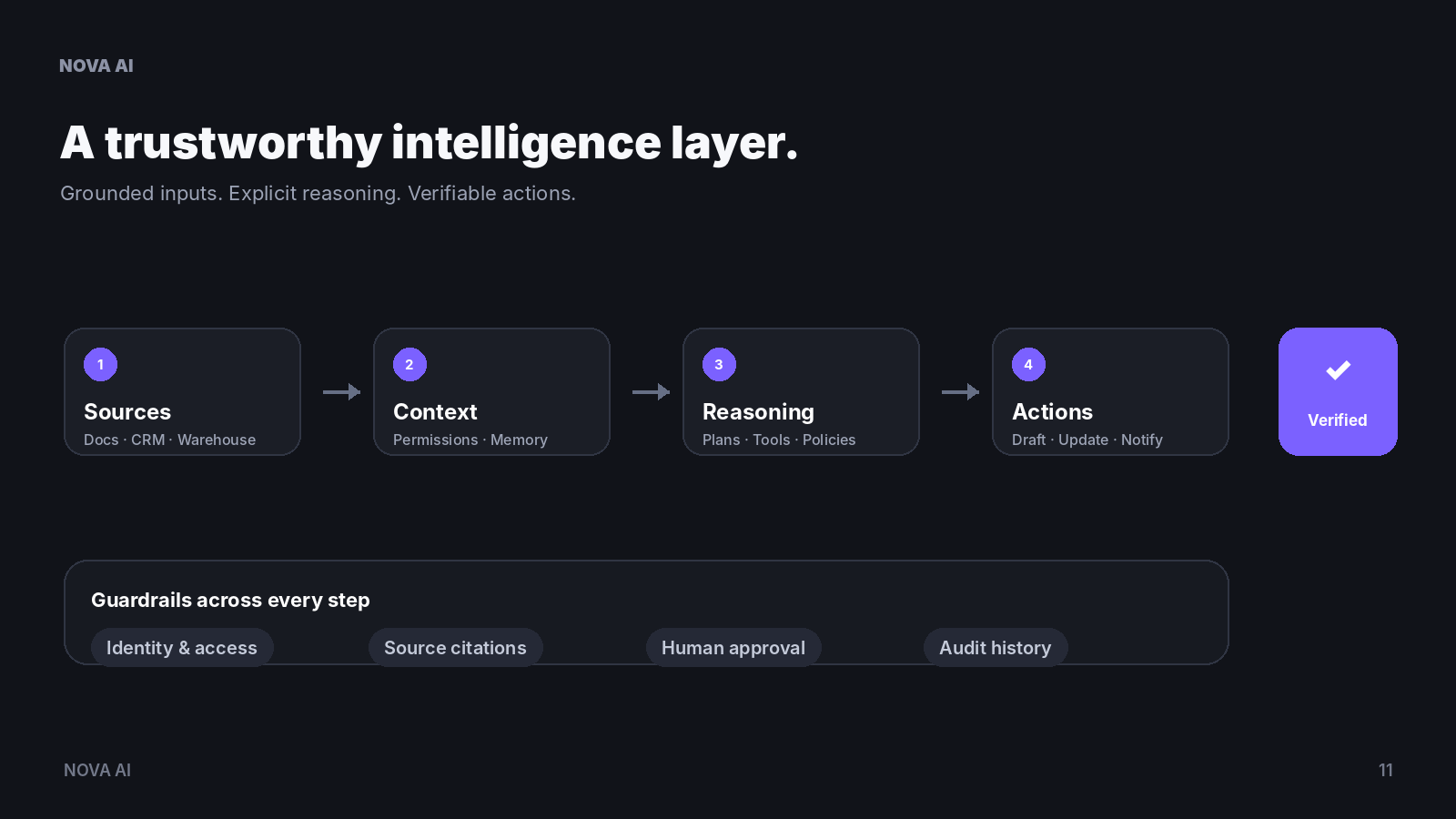Viewport: 1456px width, 819px height.
Task: Click the arrow between Context and Reasoning
Action: (651, 392)
